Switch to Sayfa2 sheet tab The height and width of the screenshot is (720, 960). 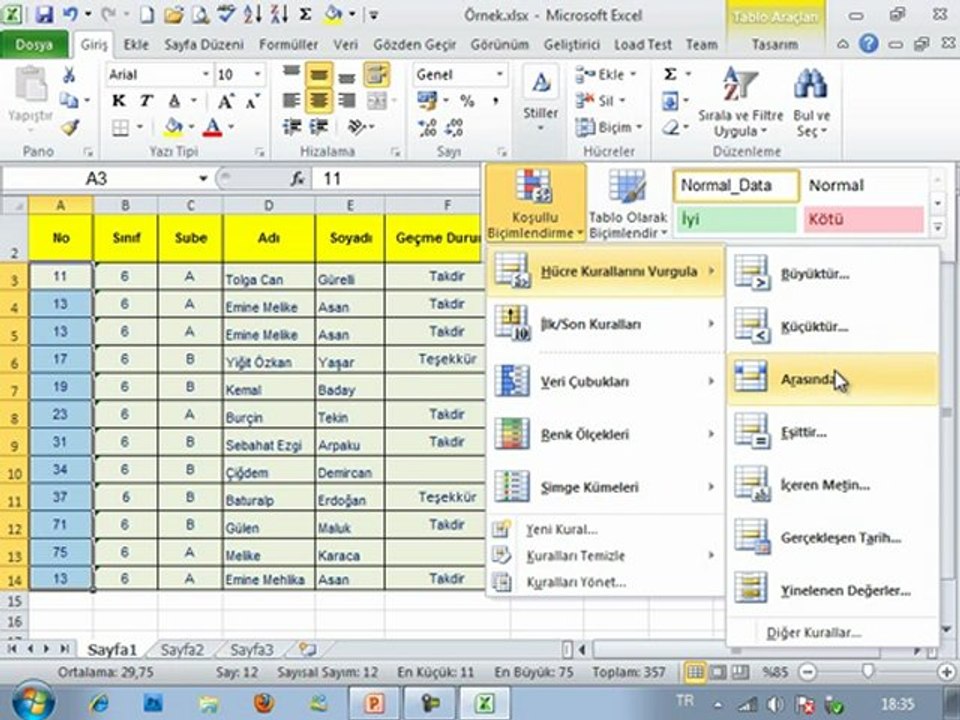pyautogui.click(x=182, y=650)
